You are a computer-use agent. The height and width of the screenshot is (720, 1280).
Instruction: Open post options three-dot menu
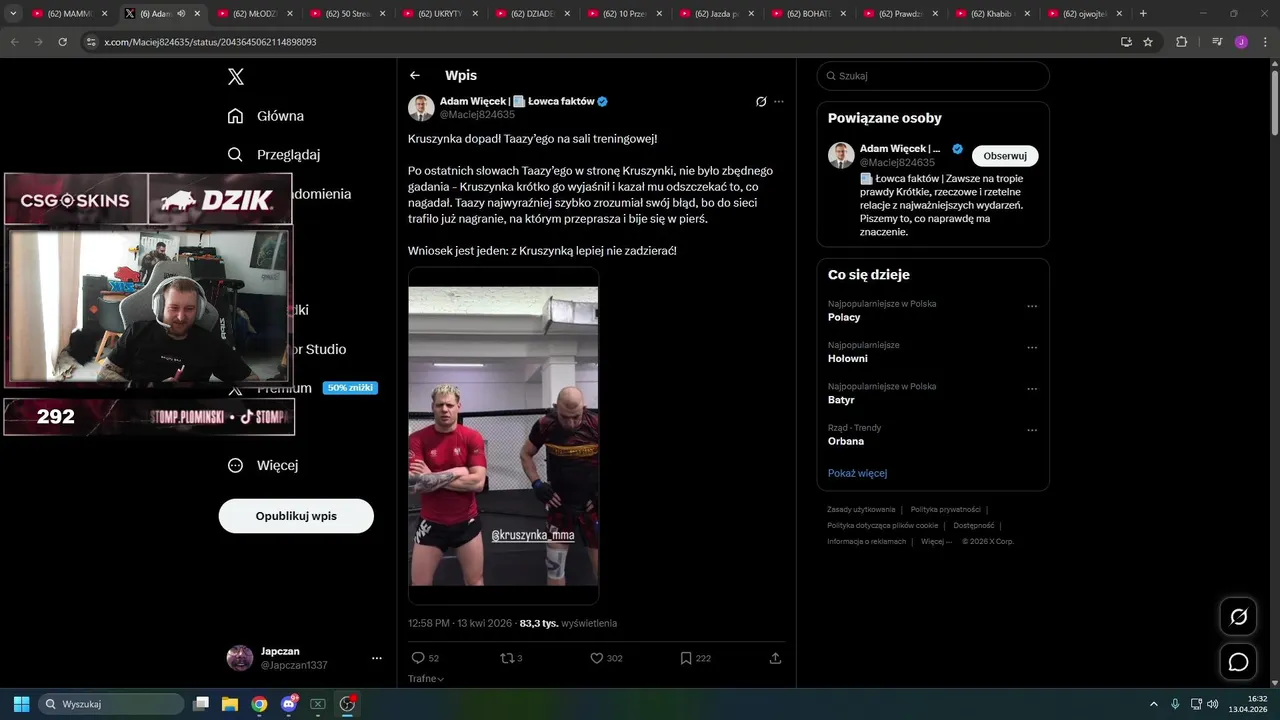pos(779,102)
